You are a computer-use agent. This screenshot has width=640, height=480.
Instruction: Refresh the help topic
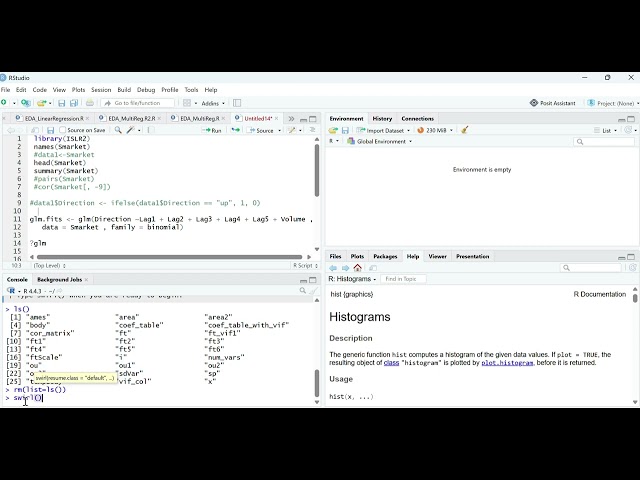coord(633,268)
